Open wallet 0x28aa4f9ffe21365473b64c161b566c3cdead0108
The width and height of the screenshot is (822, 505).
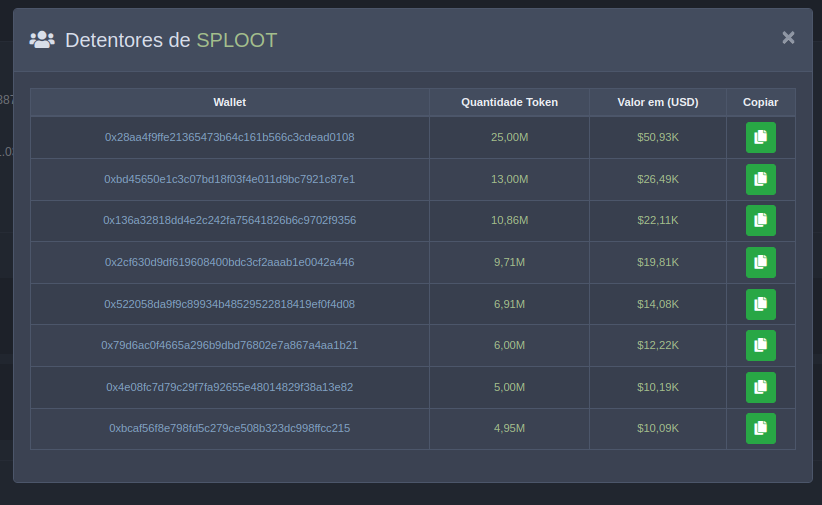pyautogui.click(x=230, y=137)
